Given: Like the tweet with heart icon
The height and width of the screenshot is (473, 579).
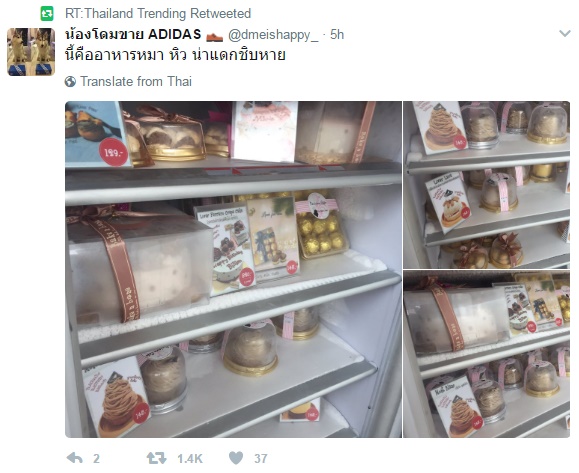Looking at the screenshot, I should click(x=236, y=458).
